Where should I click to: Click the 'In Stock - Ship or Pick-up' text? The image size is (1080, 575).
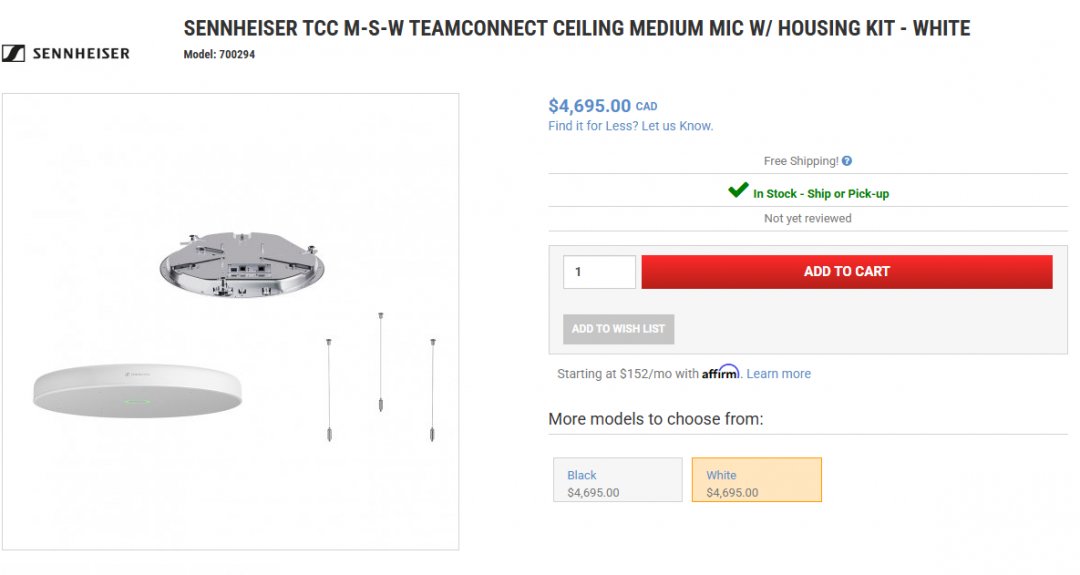pos(820,194)
